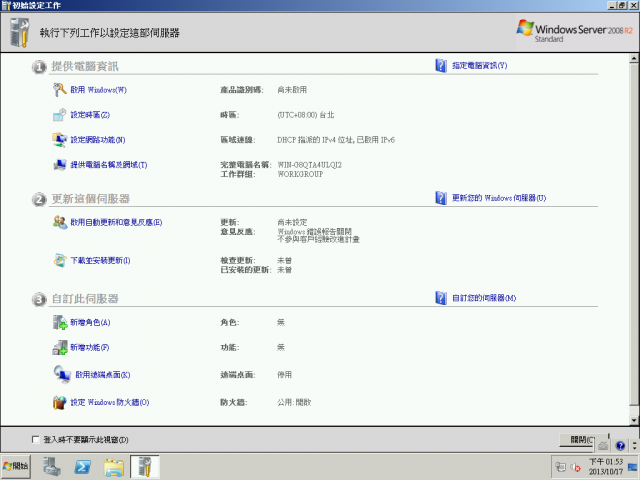Click help book icon beside 指定電腦資訊
Image resolution: width=640 pixels, height=480 pixels.
(441, 65)
